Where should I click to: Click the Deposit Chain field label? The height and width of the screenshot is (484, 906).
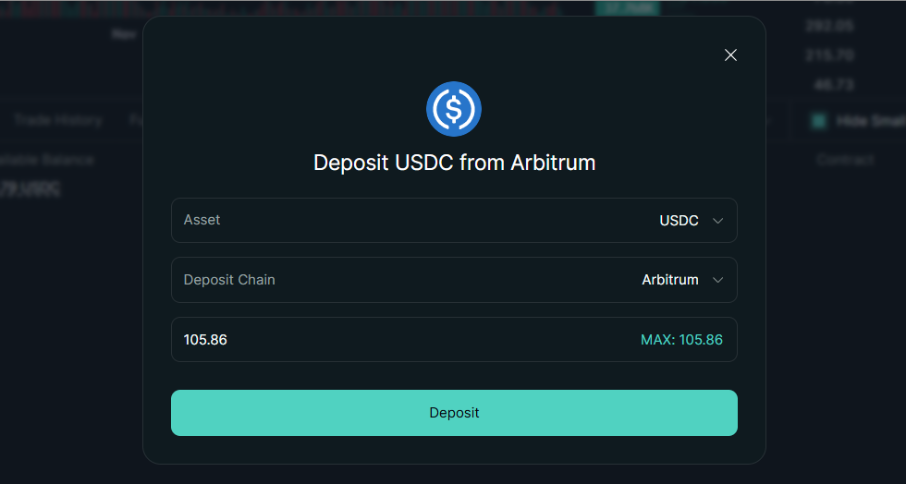click(x=229, y=280)
